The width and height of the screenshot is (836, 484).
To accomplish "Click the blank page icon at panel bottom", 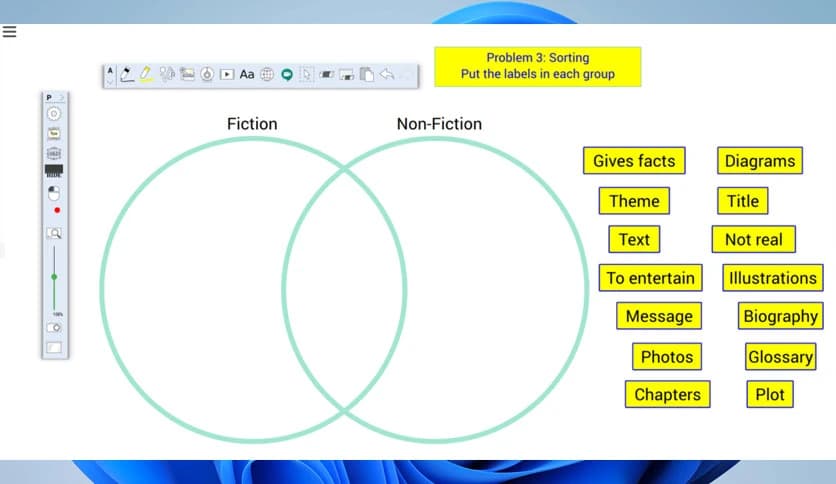I will coord(54,348).
